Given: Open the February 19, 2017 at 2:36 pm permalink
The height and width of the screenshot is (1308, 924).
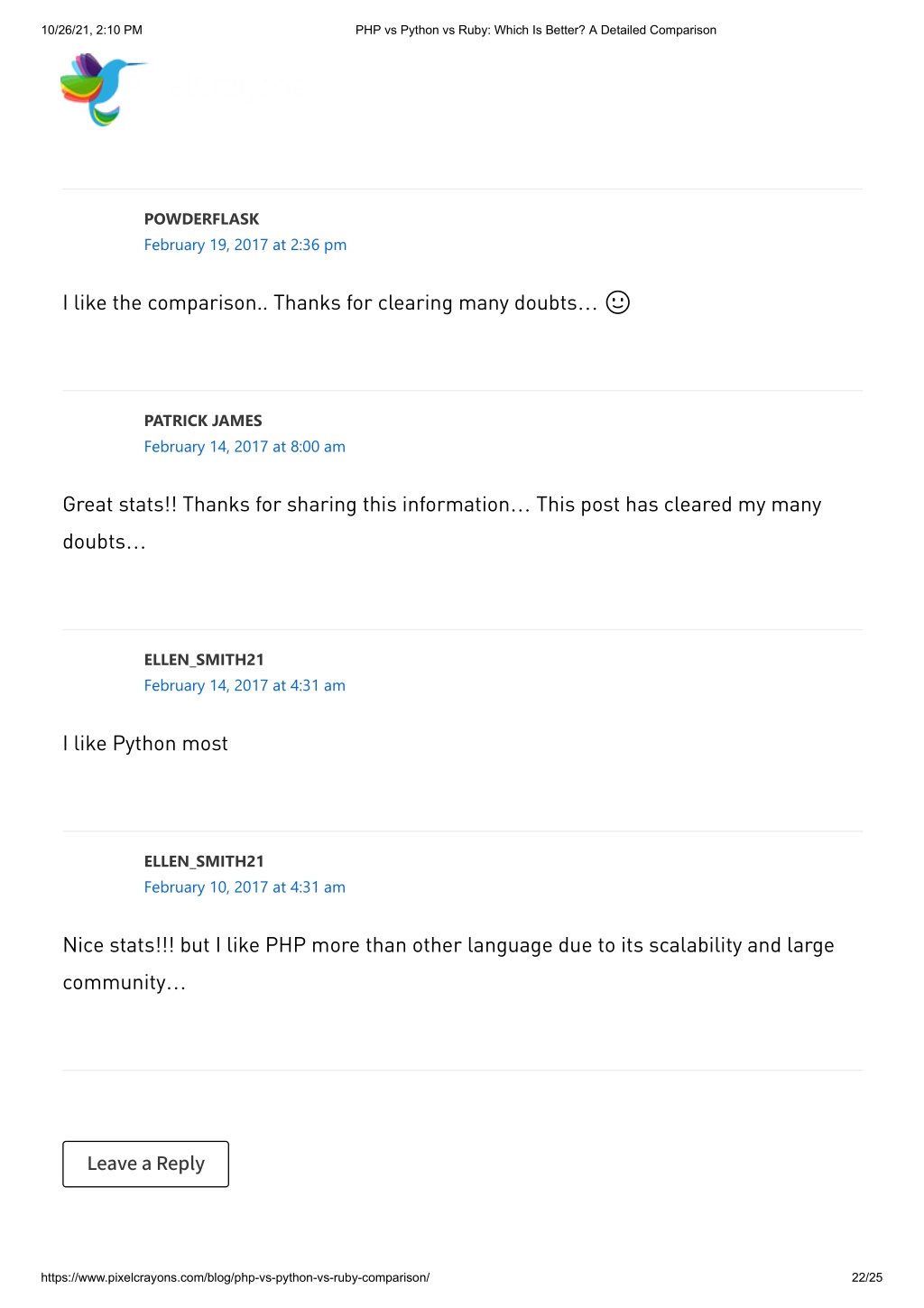Looking at the screenshot, I should click(x=245, y=245).
